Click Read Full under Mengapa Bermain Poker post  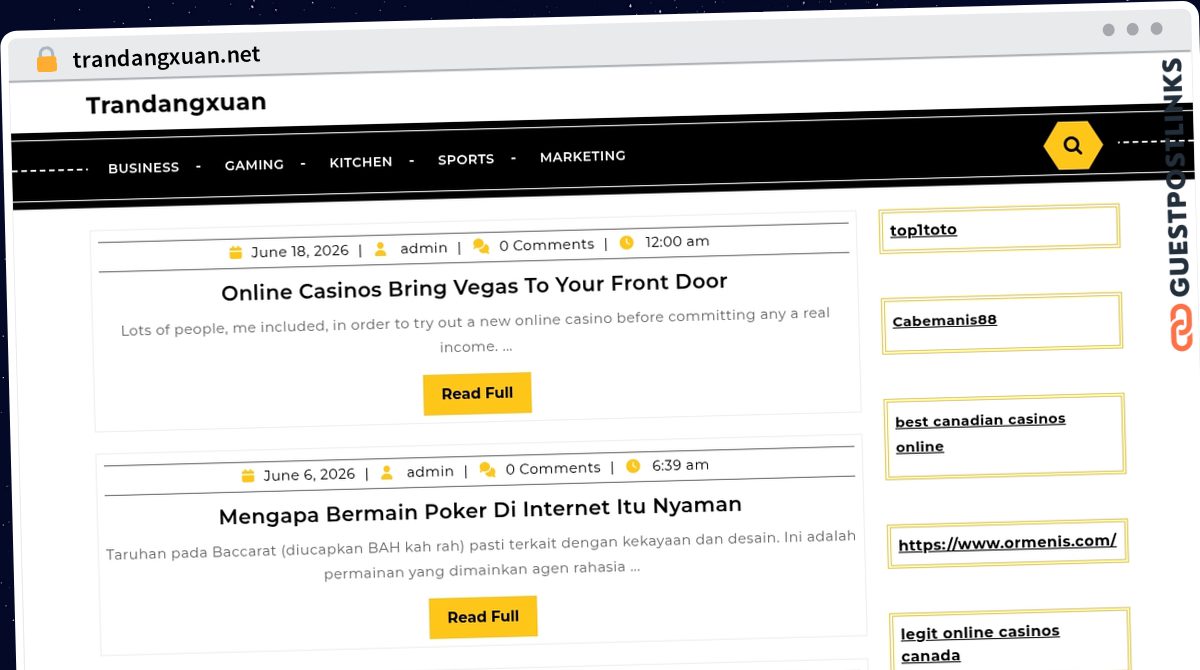click(x=483, y=617)
